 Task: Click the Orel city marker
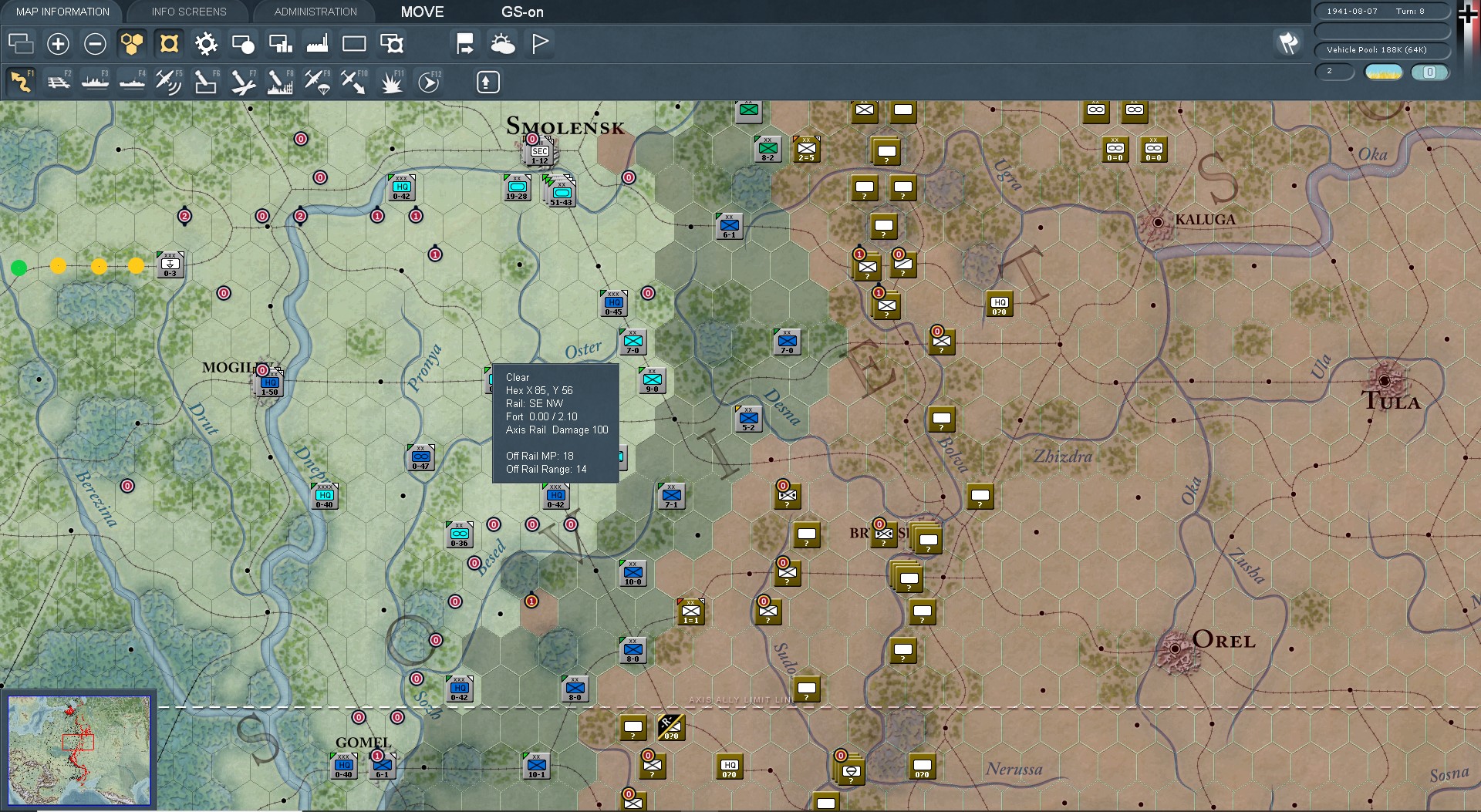click(1175, 649)
